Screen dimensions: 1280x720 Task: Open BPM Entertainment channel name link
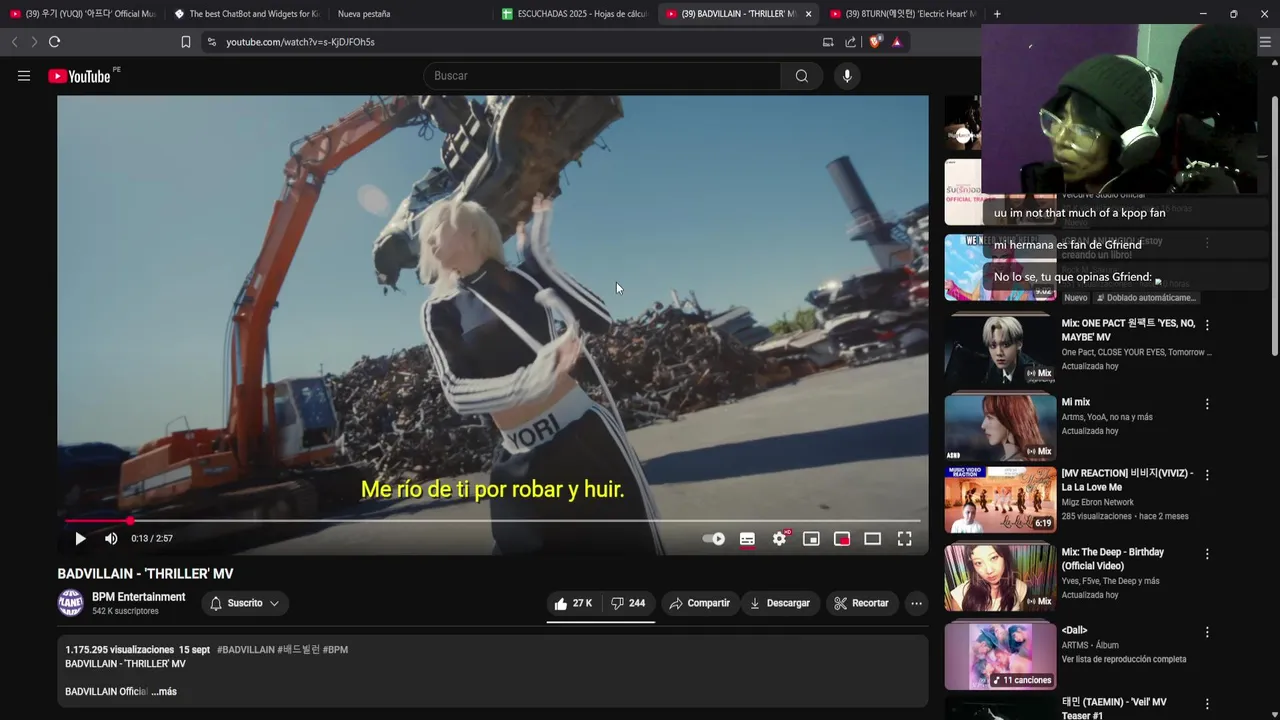tap(139, 597)
